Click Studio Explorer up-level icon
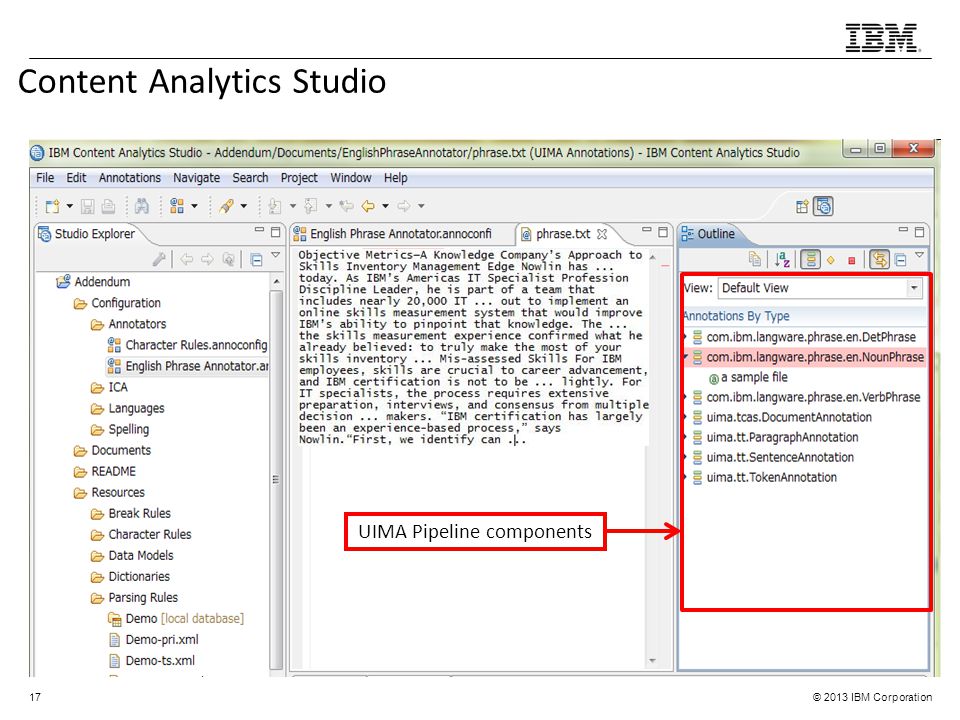The width and height of the screenshot is (960, 720). tap(228, 260)
